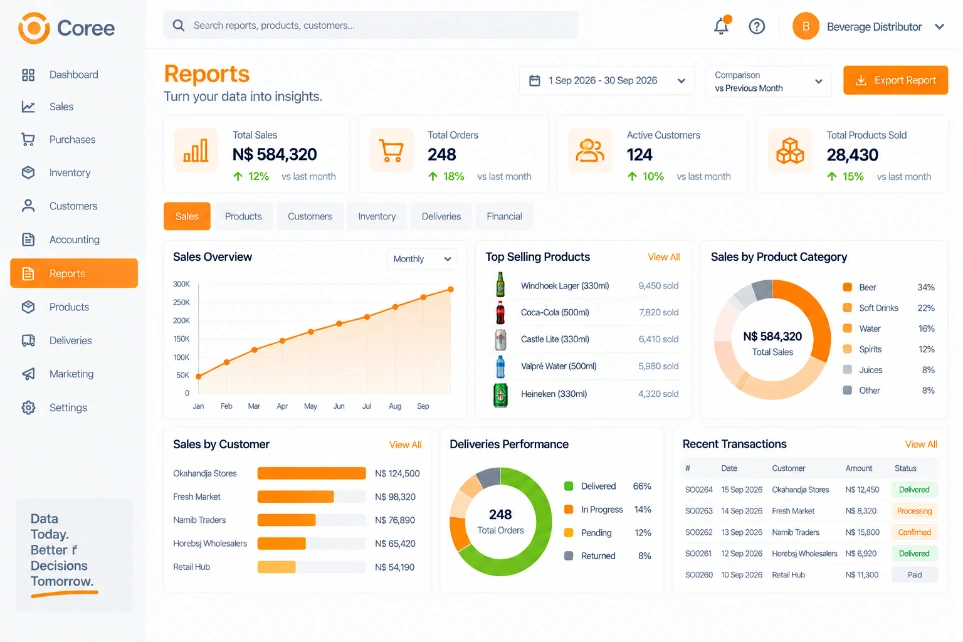The width and height of the screenshot is (963, 642).
Task: Click the Customers person sidebar icon
Action: click(28, 206)
